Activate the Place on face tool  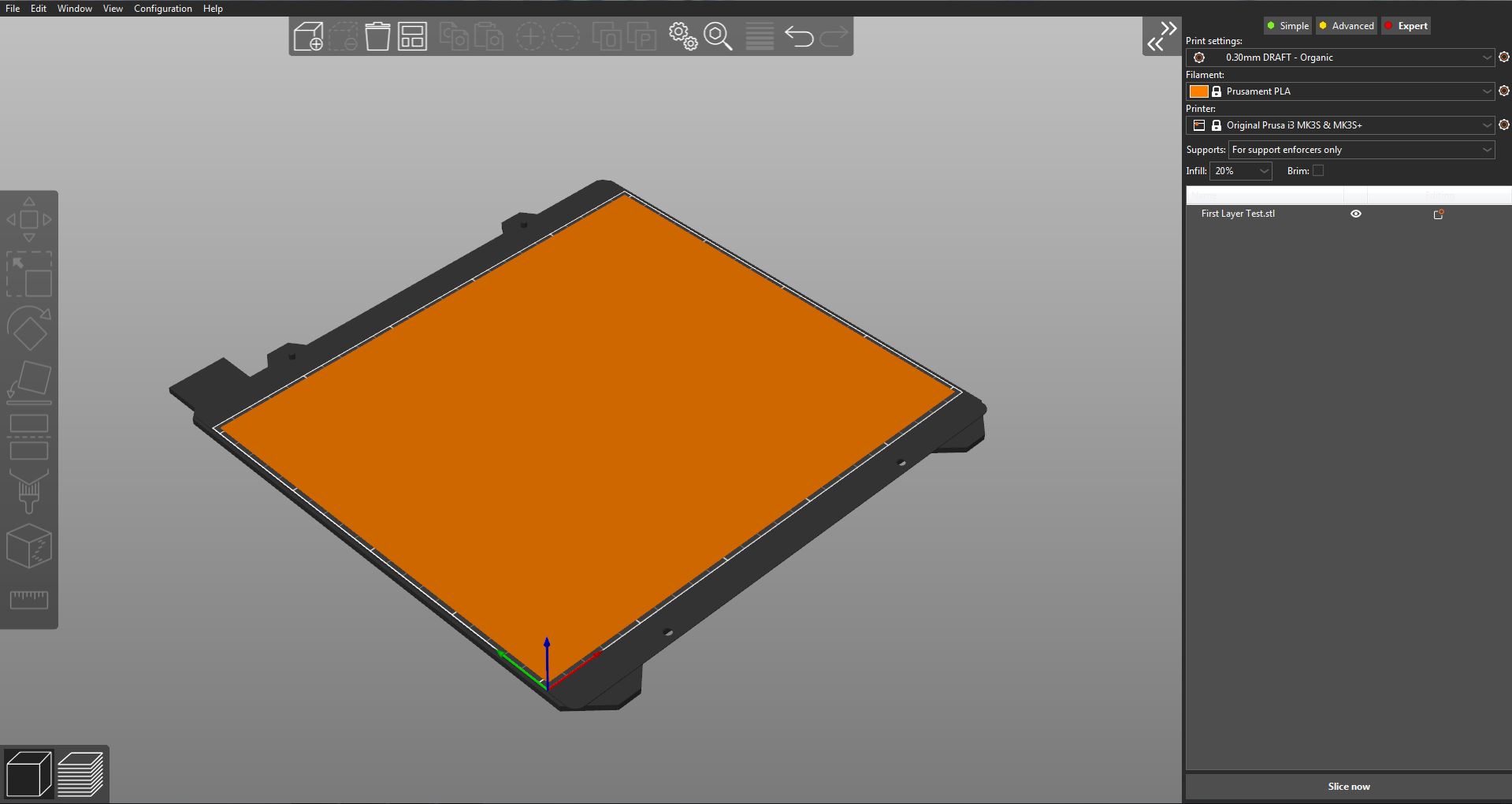click(29, 382)
